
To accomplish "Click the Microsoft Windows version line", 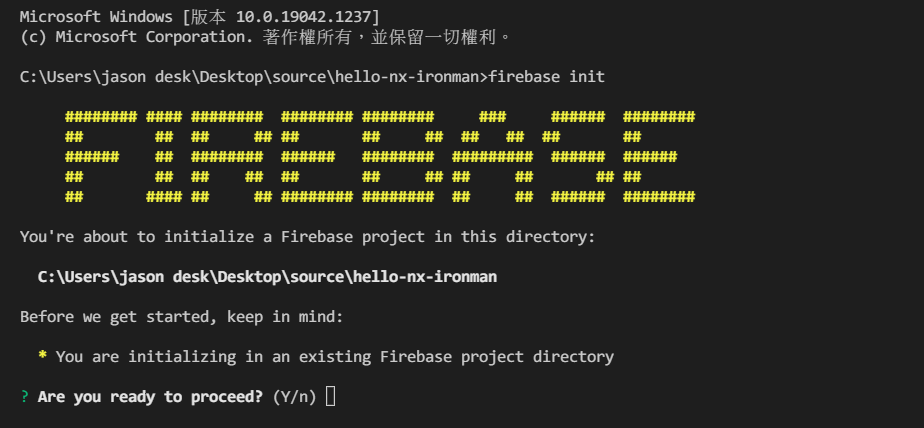I will [x=200, y=17].
